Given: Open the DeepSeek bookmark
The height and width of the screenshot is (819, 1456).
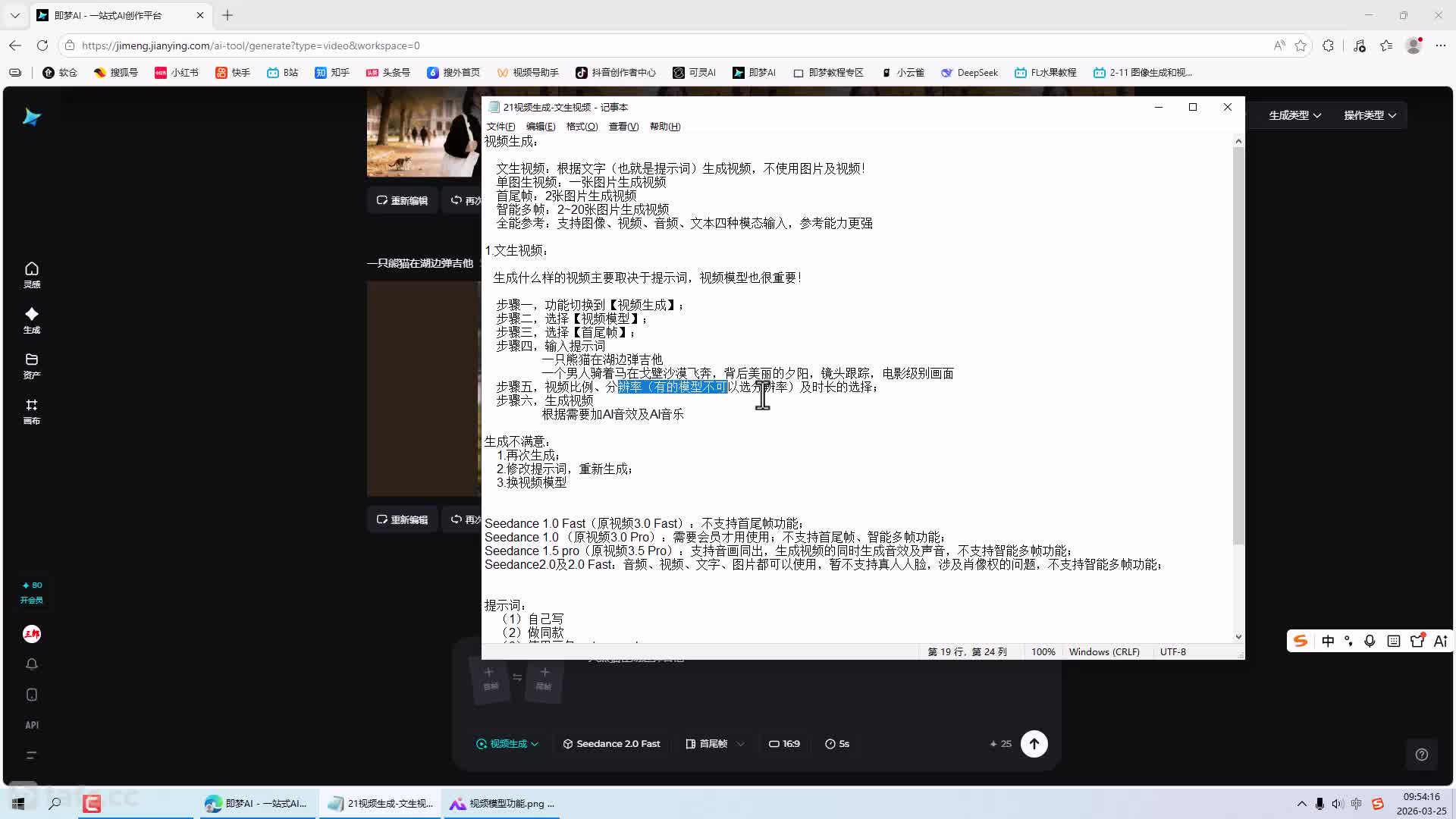Looking at the screenshot, I should [969, 73].
